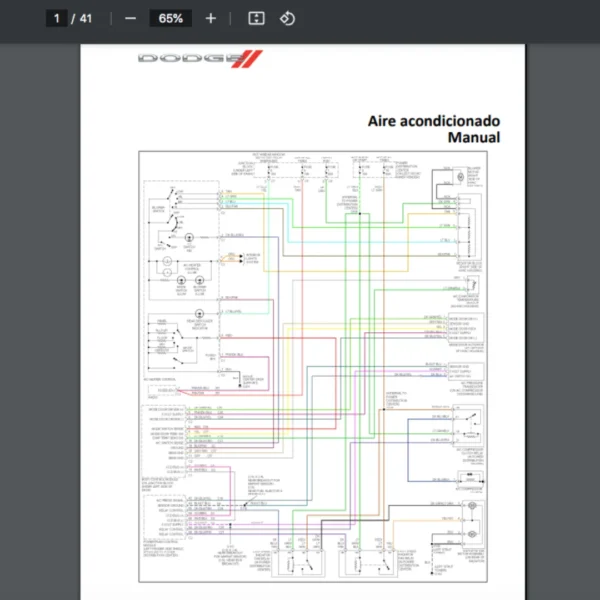Click the "Manual" heading text
Image resolution: width=600 pixels, height=600 pixels.
pos(473,138)
